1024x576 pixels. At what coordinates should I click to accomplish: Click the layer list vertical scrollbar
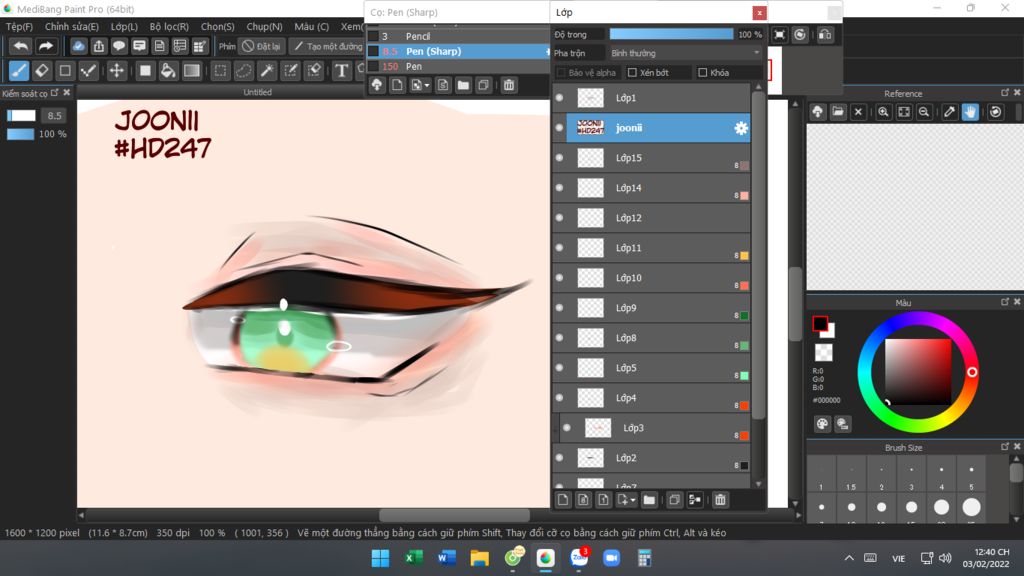(758, 255)
